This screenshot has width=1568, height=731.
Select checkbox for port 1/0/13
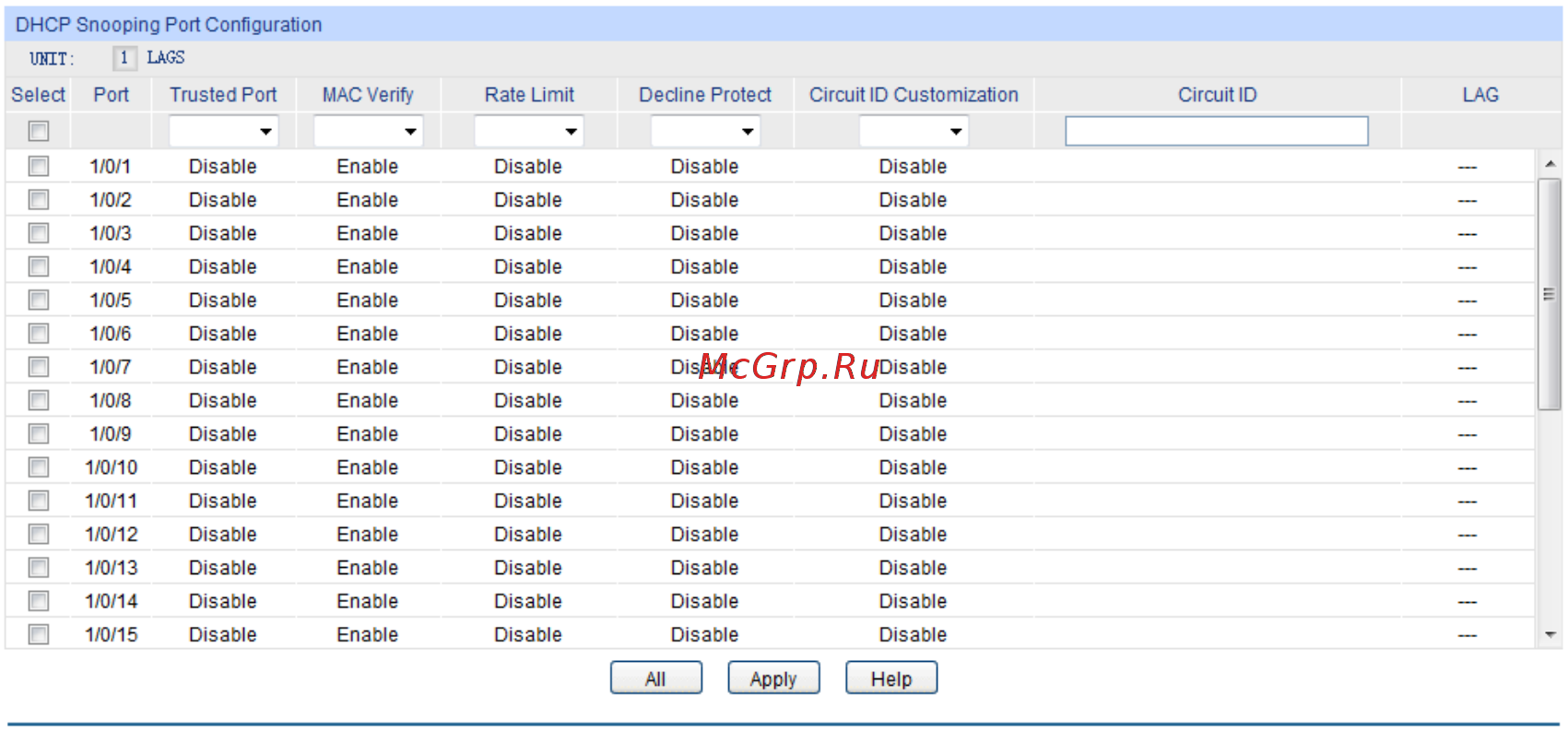tap(39, 567)
